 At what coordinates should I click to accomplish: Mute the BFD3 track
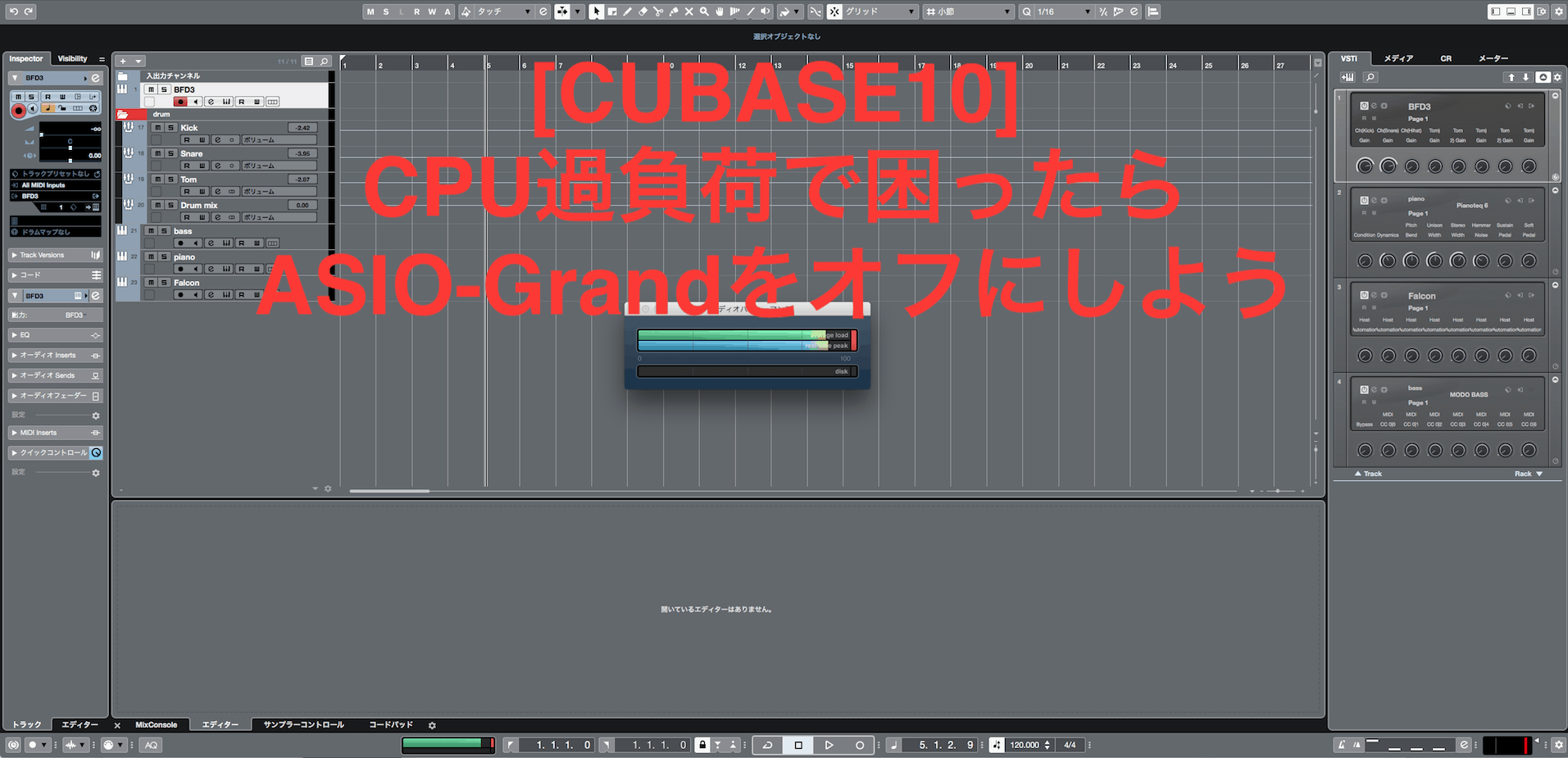coord(151,89)
